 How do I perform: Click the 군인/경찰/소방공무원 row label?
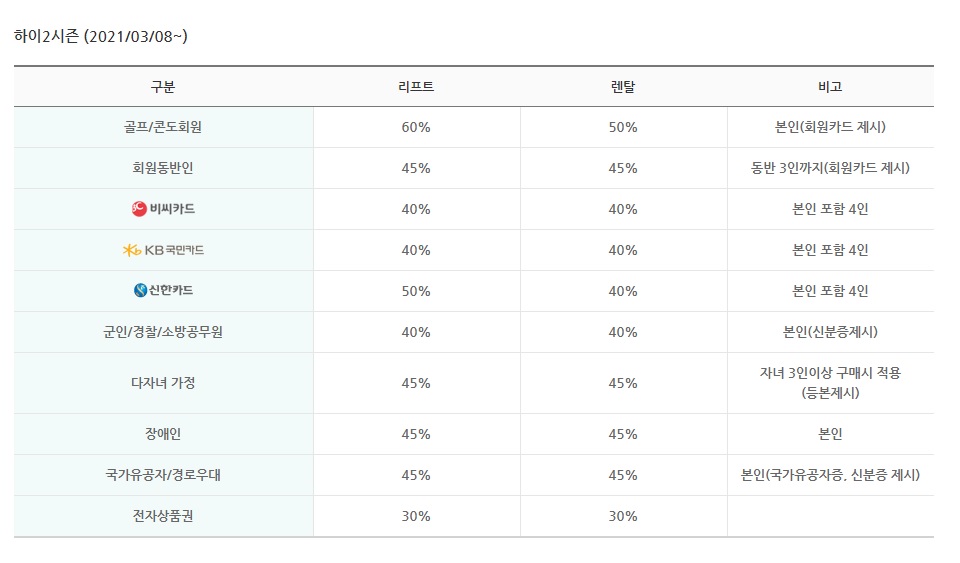(163, 332)
